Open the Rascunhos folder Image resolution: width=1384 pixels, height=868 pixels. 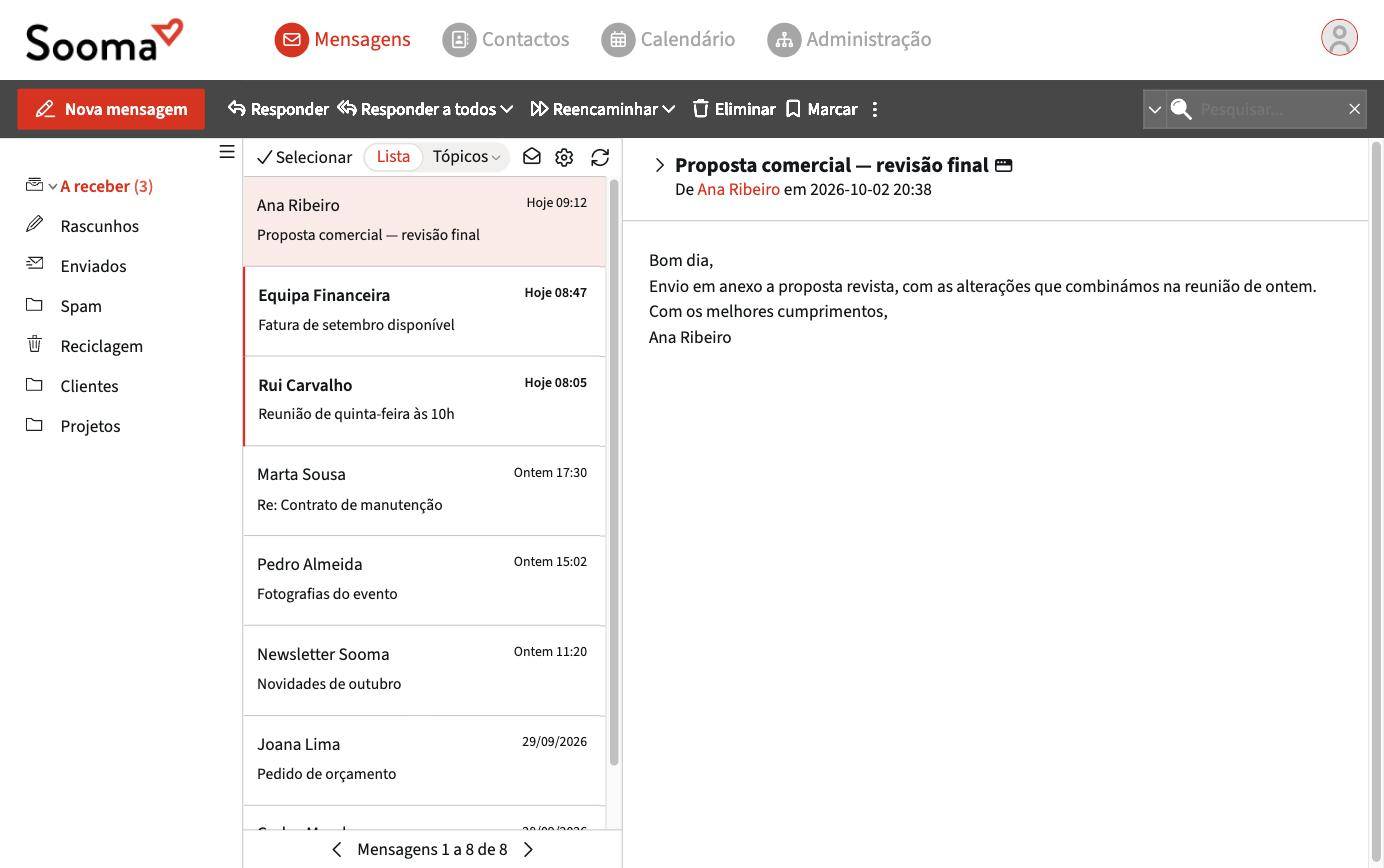[99, 226]
